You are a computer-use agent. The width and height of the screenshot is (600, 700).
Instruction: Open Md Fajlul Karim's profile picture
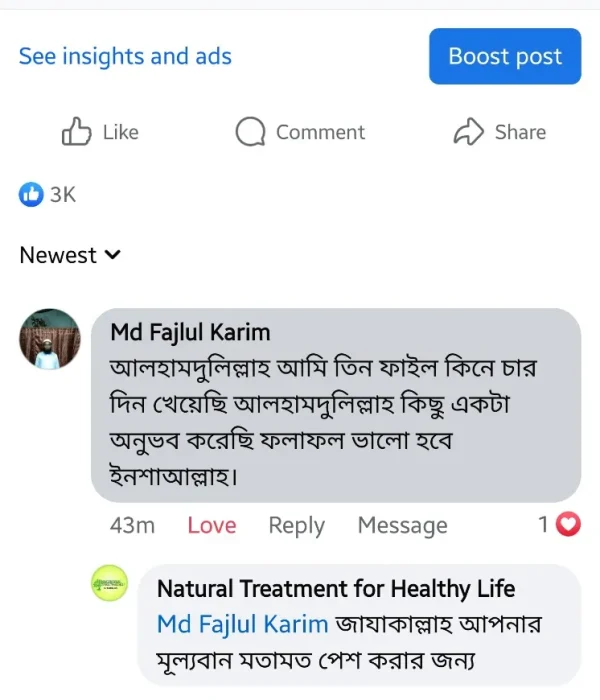pyautogui.click(x=50, y=339)
